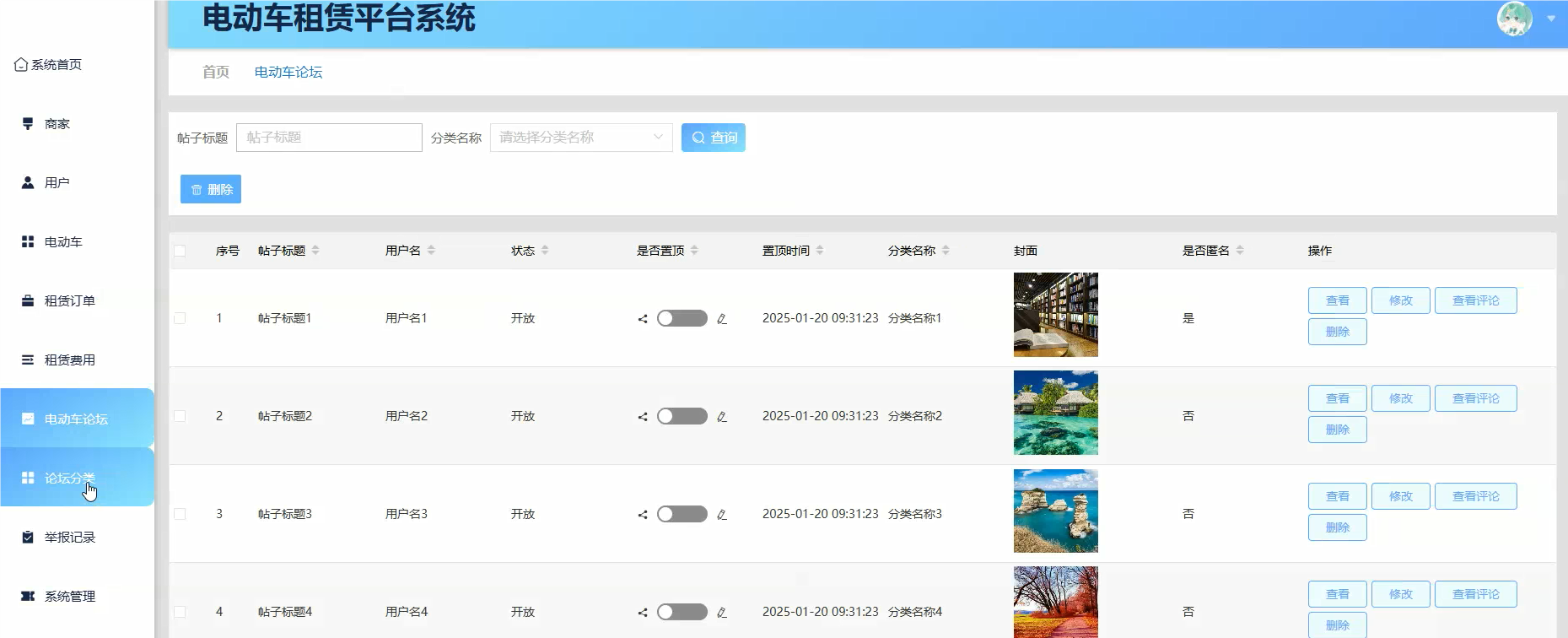Click the 商家 sidebar icon
This screenshot has height=638, width=1568.
[x=28, y=124]
